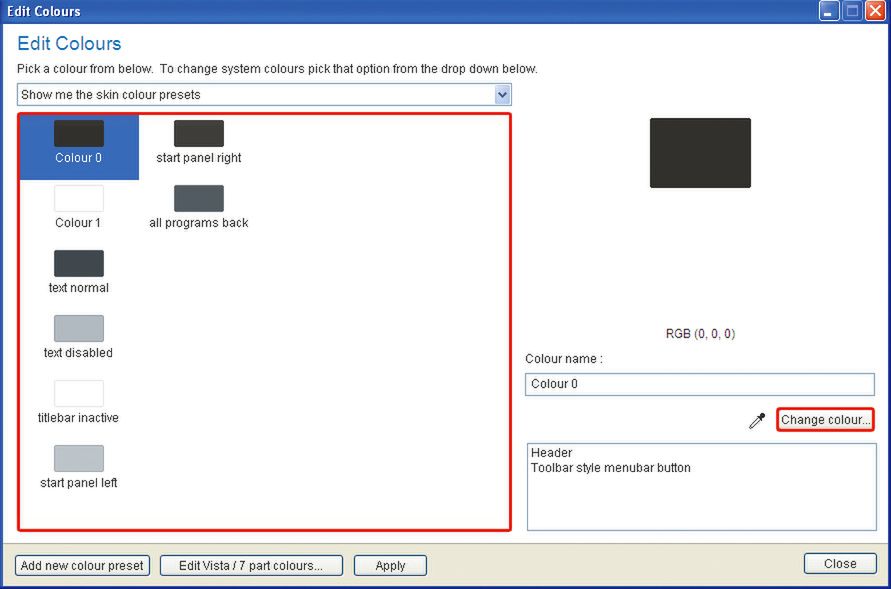Screen dimensions: 891x589
Task: Open Edit Vista / 7 part colours
Action: (251, 565)
